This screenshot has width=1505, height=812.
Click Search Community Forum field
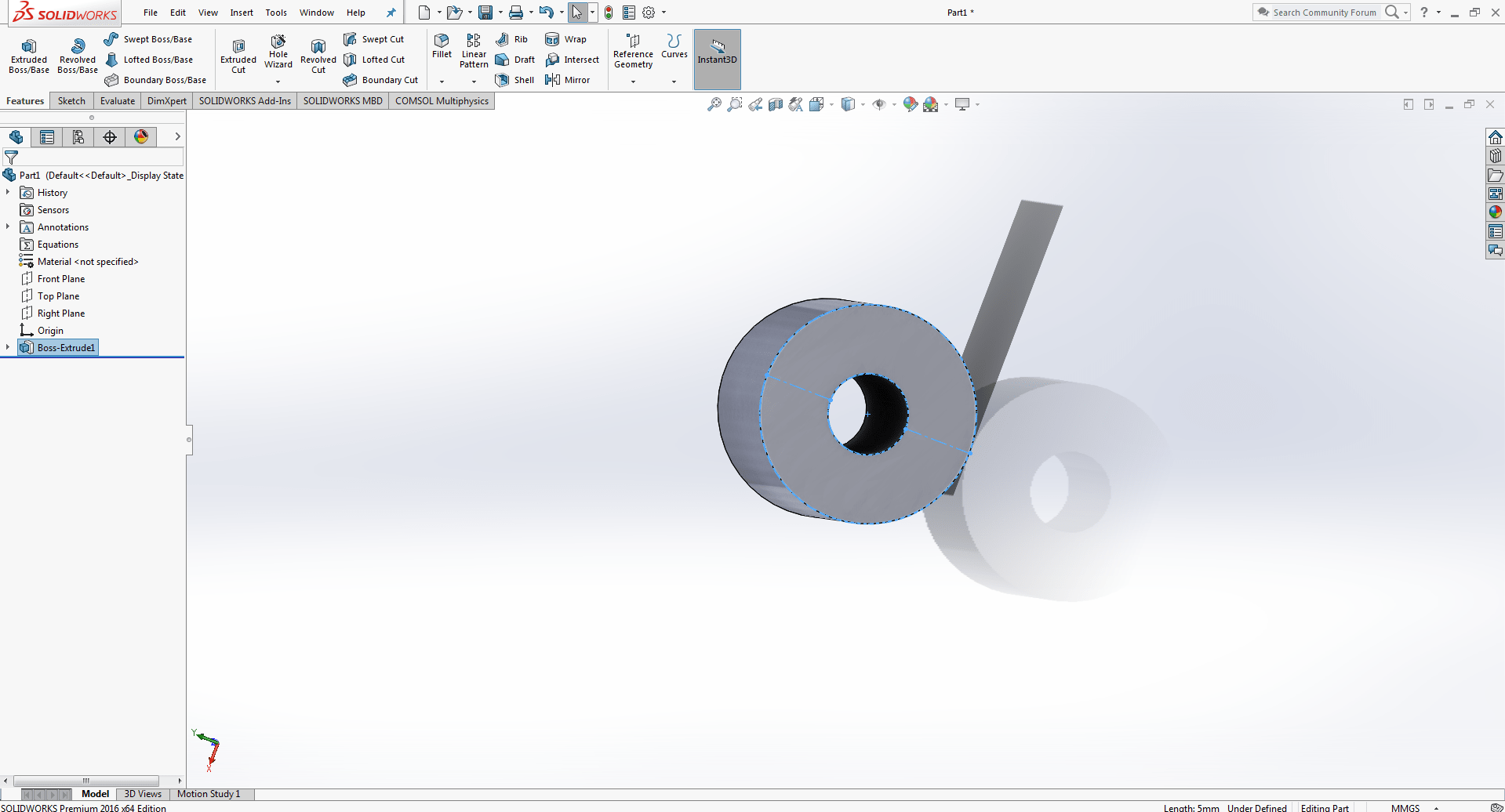[1324, 13]
